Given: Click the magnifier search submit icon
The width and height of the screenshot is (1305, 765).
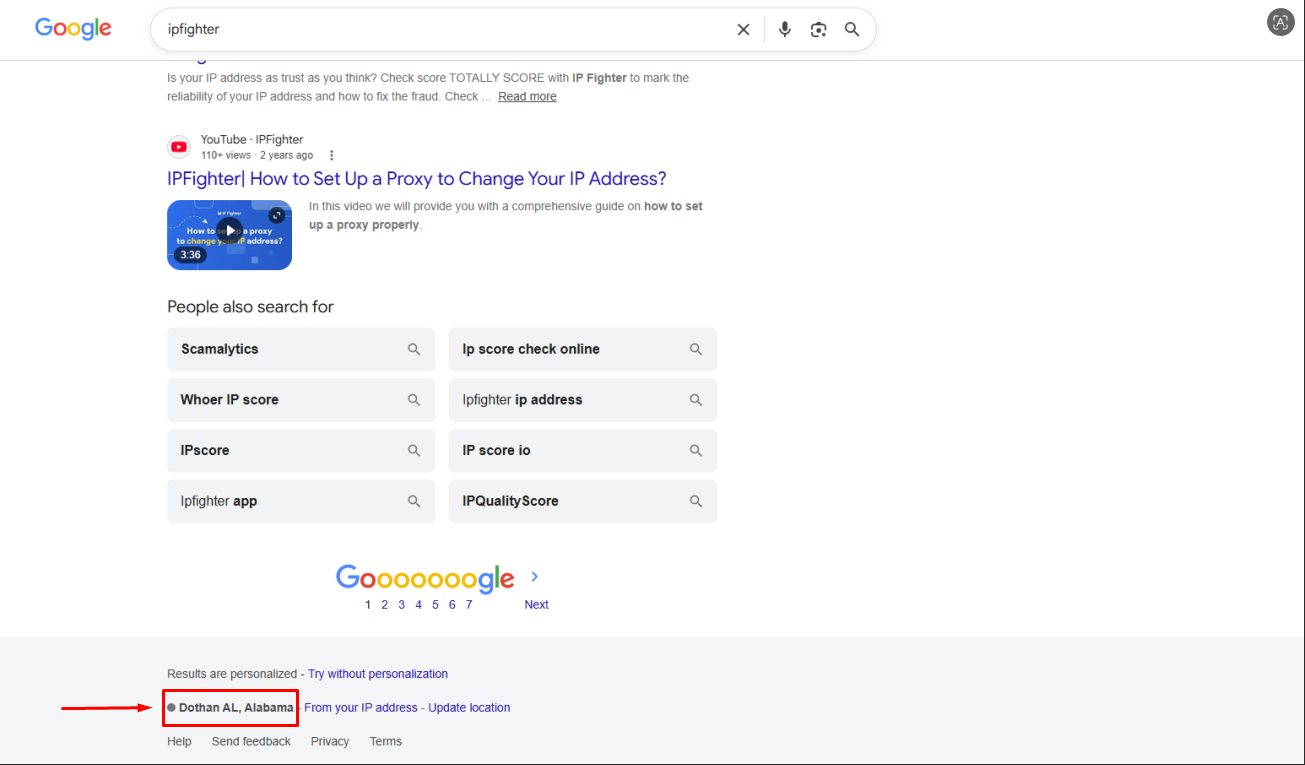Looking at the screenshot, I should [852, 30].
